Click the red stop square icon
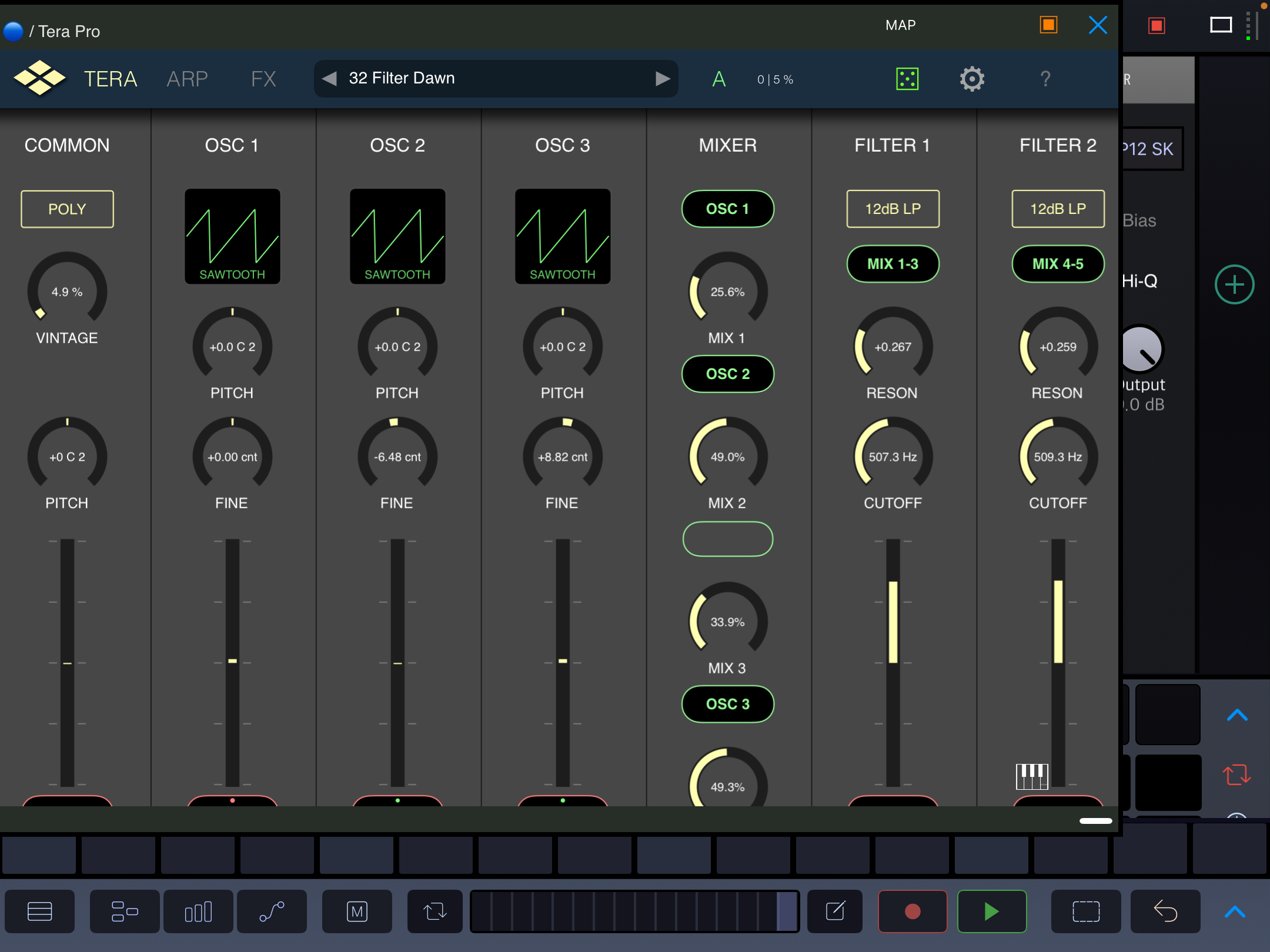Viewport: 1270px width, 952px height. point(1157,25)
